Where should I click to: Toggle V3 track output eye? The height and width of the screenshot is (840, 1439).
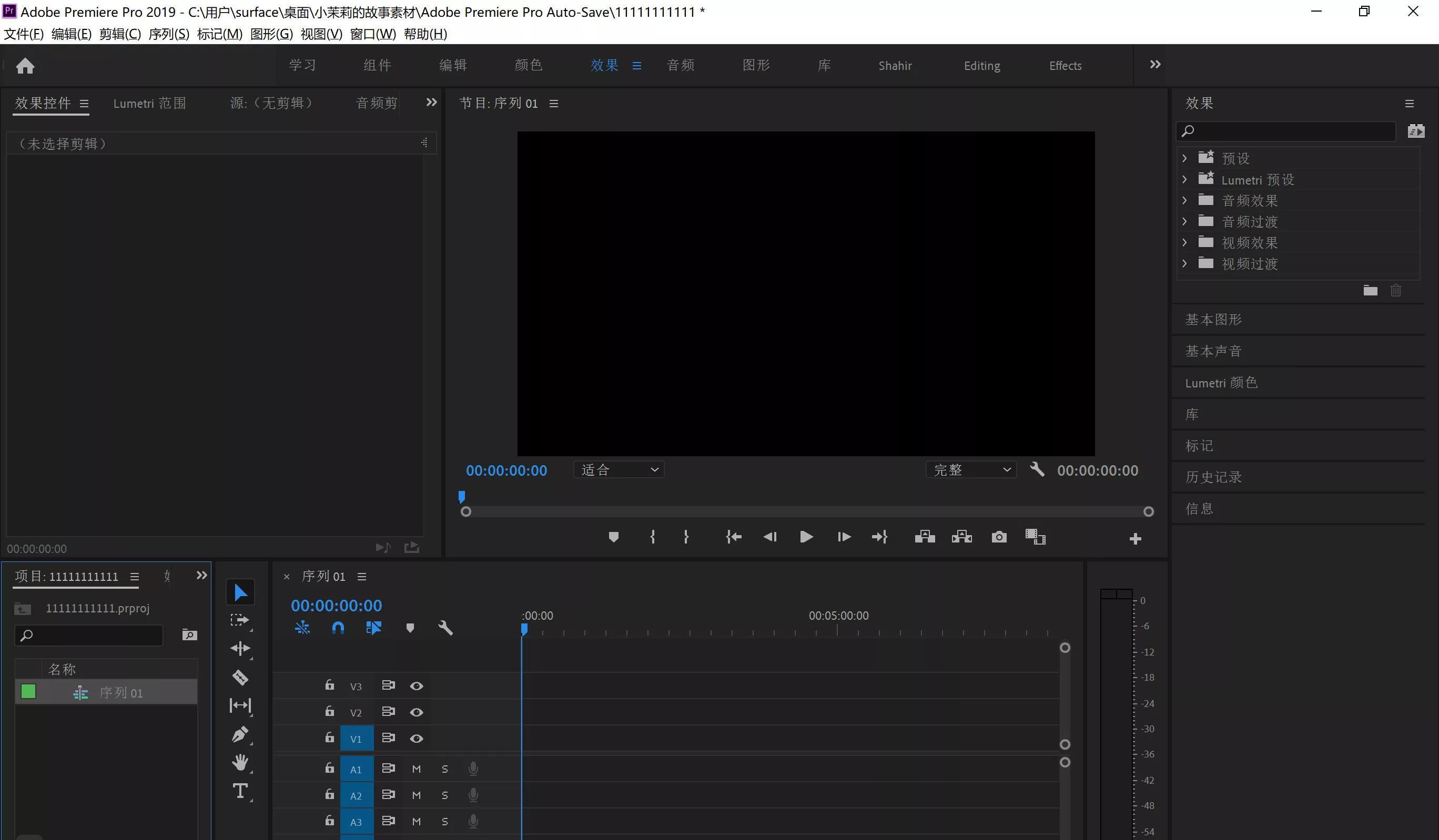(416, 686)
